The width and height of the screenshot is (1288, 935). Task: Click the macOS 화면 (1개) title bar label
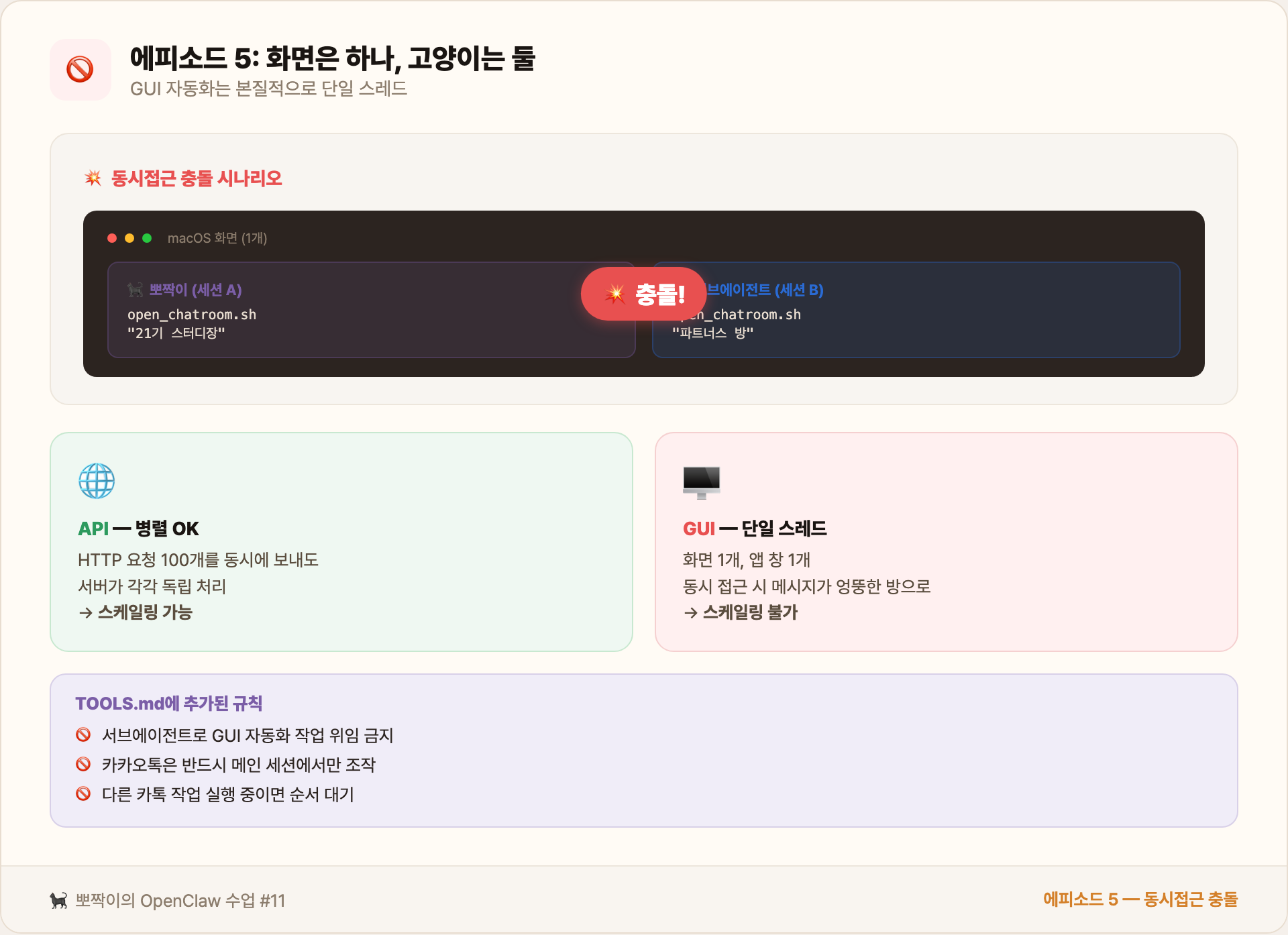[x=217, y=237]
